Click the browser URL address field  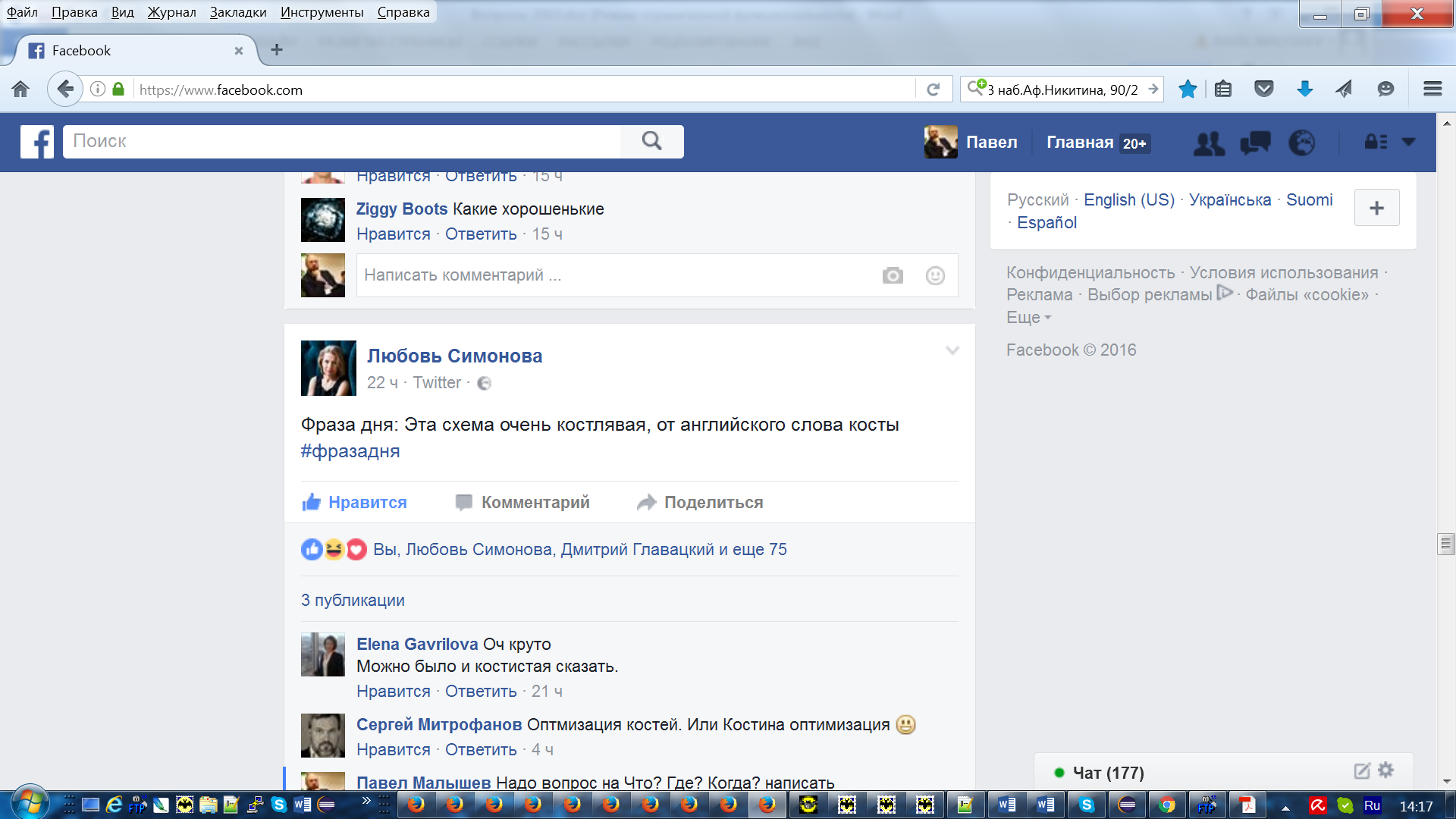(x=523, y=89)
